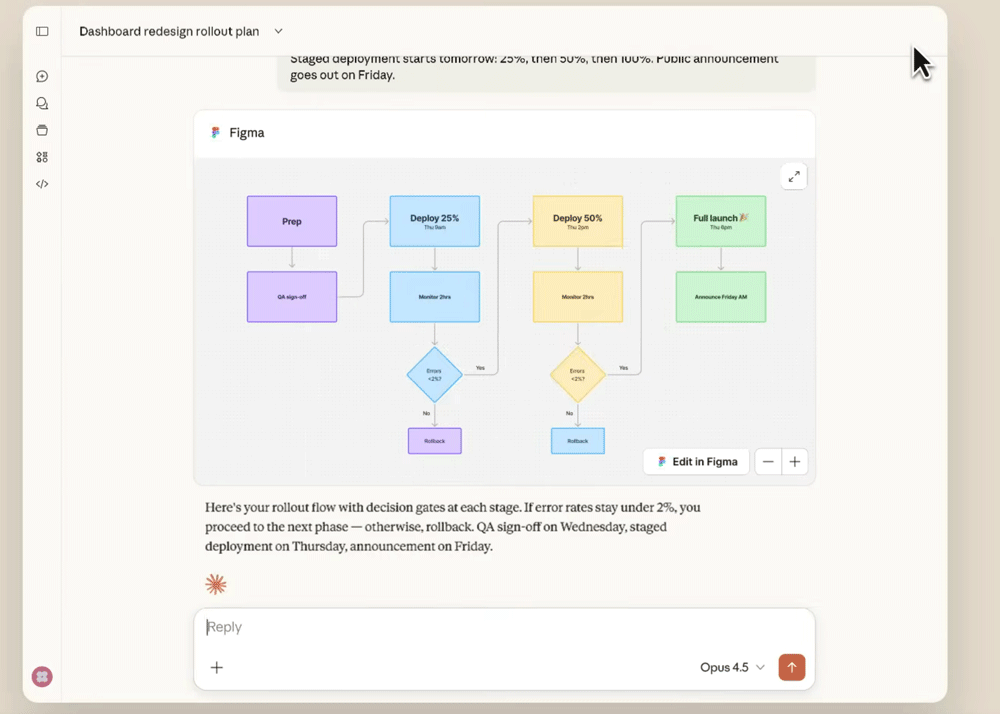Click the Edit in Figma button
The image size is (1000, 714).
697,461
